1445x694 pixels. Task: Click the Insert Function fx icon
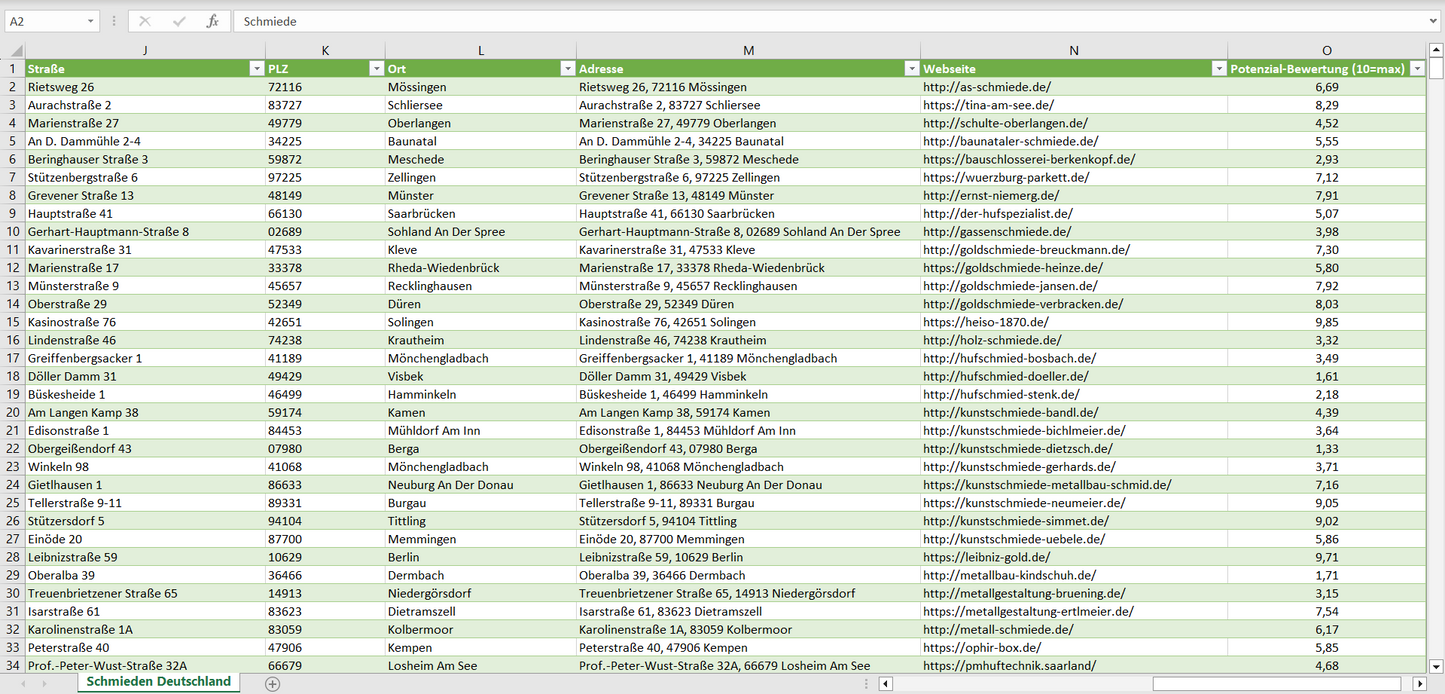212,21
